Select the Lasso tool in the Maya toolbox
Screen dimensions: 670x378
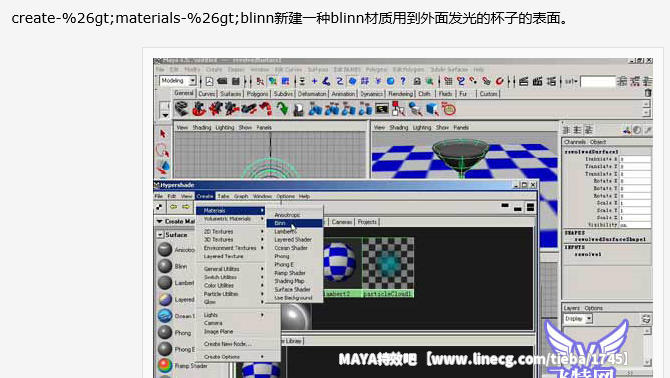[163, 150]
